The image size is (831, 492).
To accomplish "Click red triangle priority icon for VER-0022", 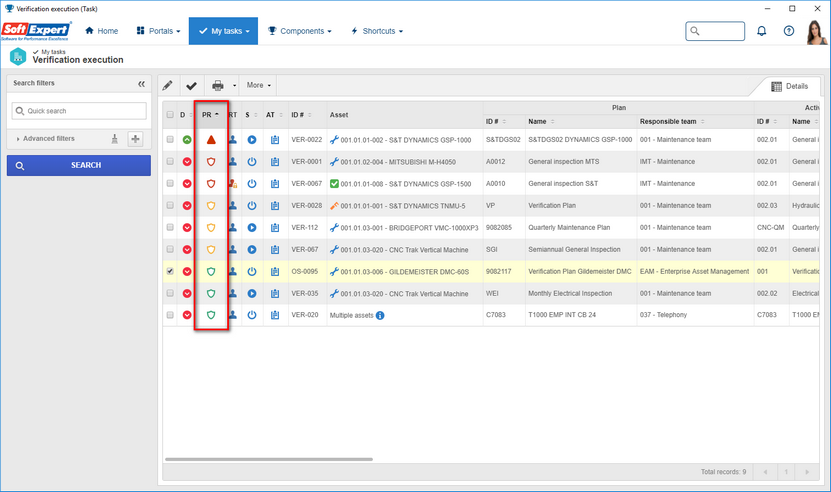I will (x=211, y=140).
